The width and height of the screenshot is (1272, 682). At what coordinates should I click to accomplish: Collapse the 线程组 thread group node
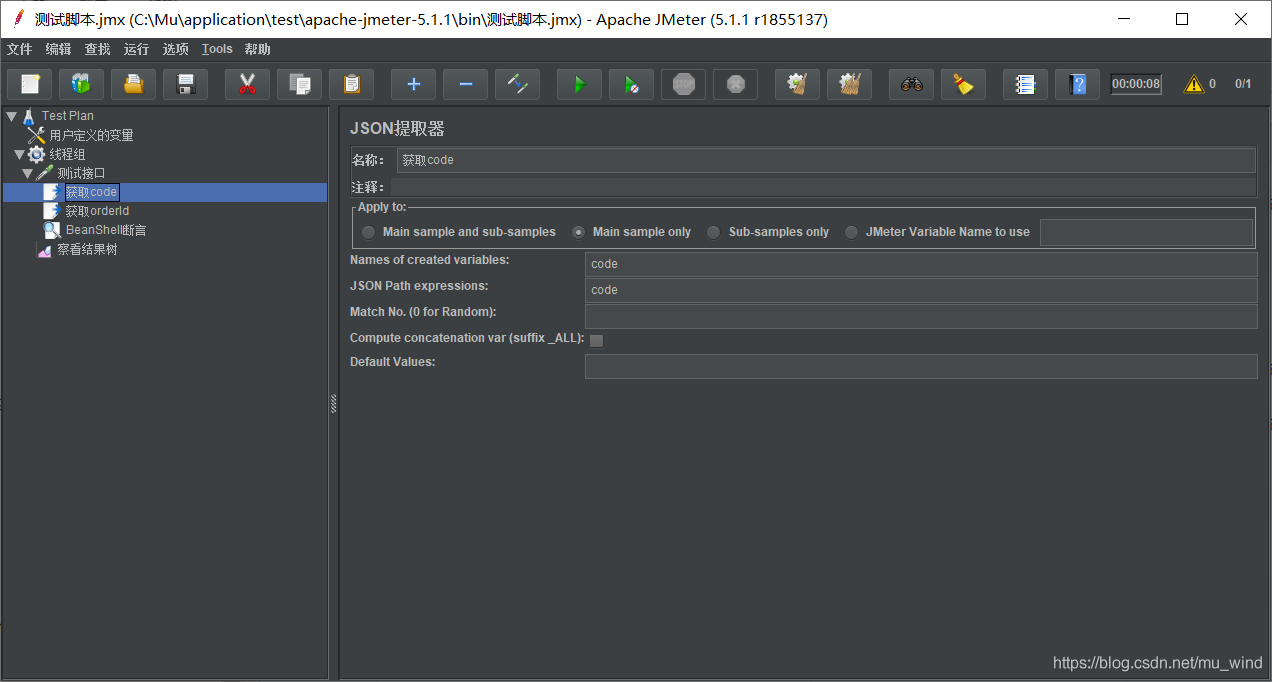[19, 154]
